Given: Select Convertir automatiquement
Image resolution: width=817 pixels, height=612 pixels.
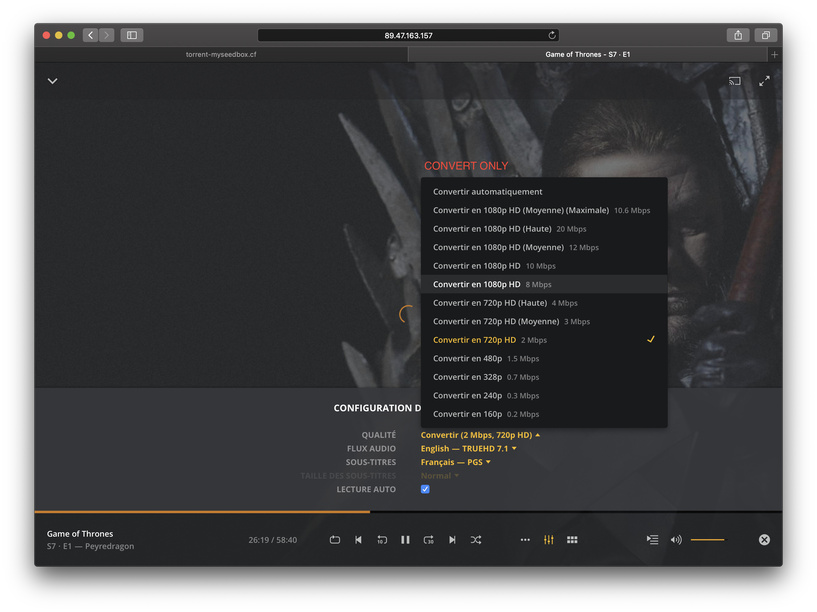Looking at the screenshot, I should [544, 192].
